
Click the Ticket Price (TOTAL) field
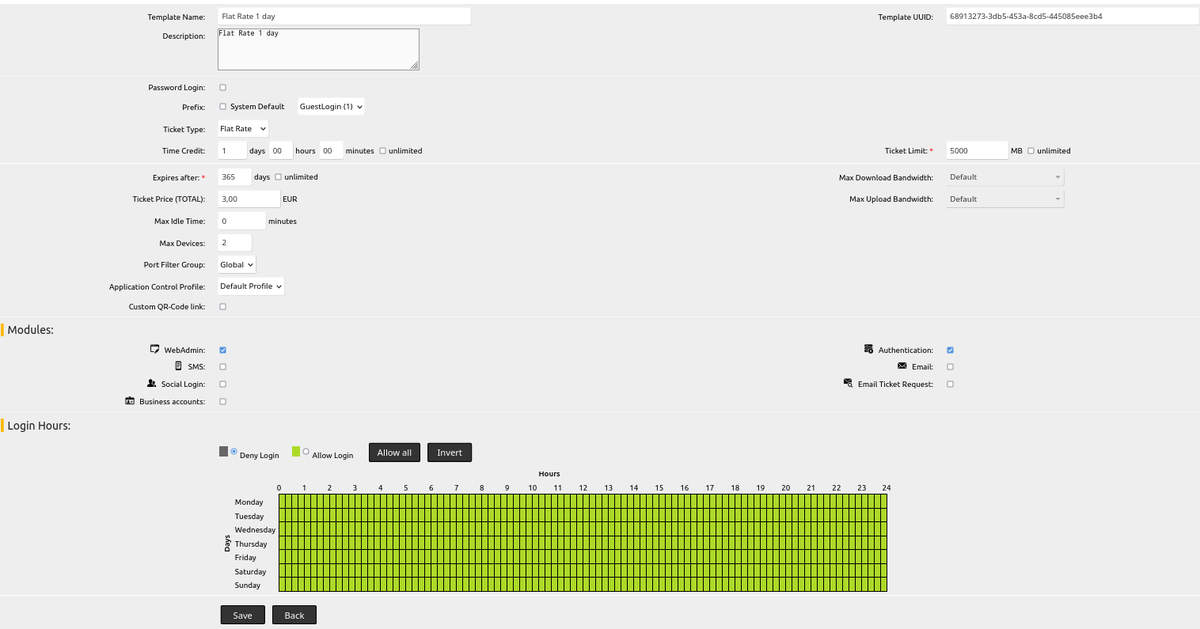(x=249, y=199)
